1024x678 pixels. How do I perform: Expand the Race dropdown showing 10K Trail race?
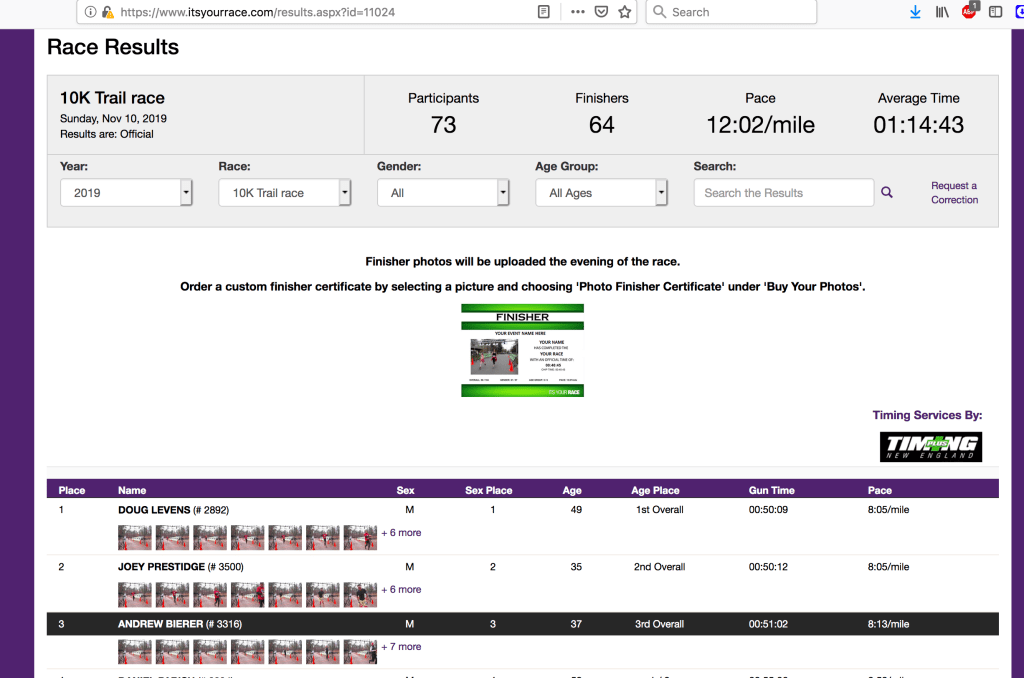click(284, 193)
